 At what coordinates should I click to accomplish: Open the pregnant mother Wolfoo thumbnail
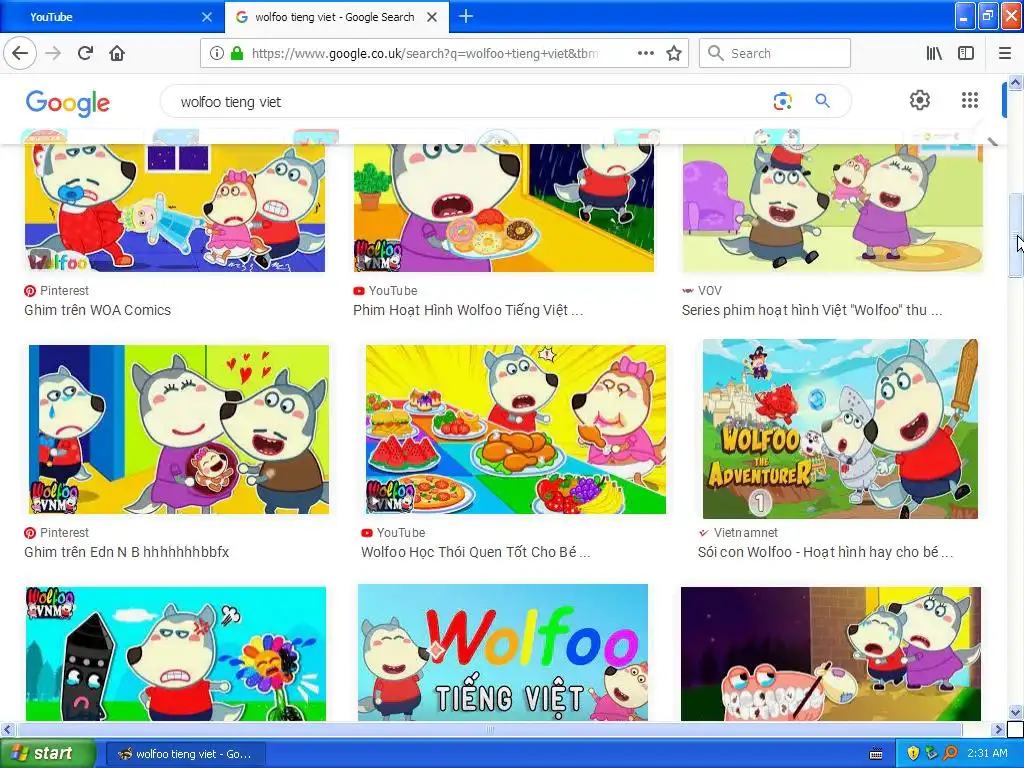tap(179, 429)
